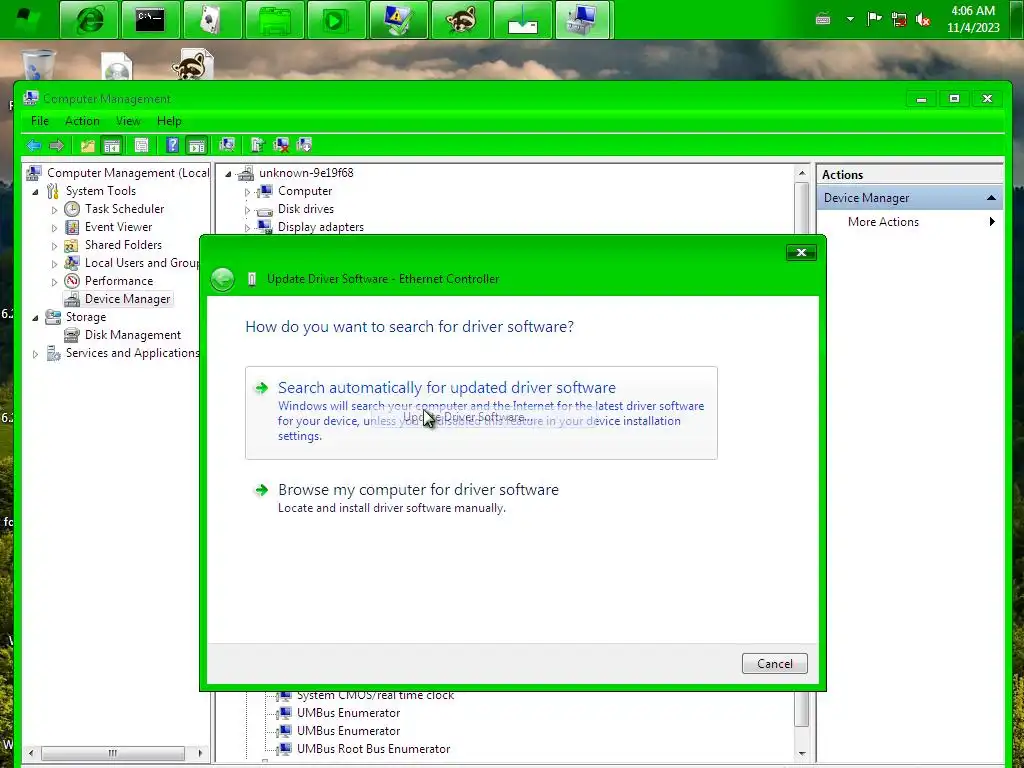Click the Properties sheet toolbar icon
This screenshot has height=768, width=1024.
(141, 145)
